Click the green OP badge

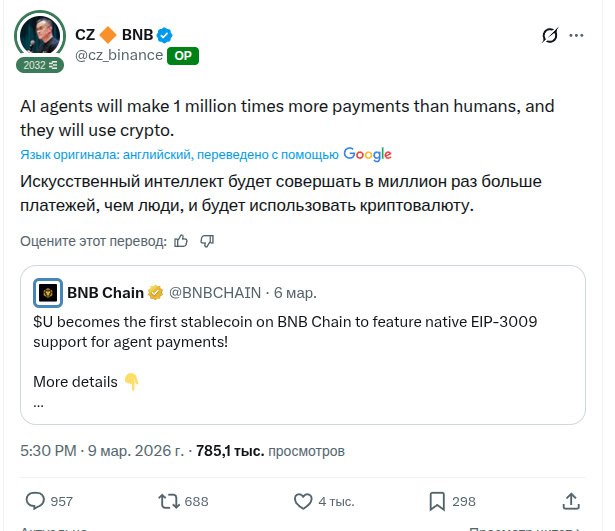pyautogui.click(x=183, y=56)
